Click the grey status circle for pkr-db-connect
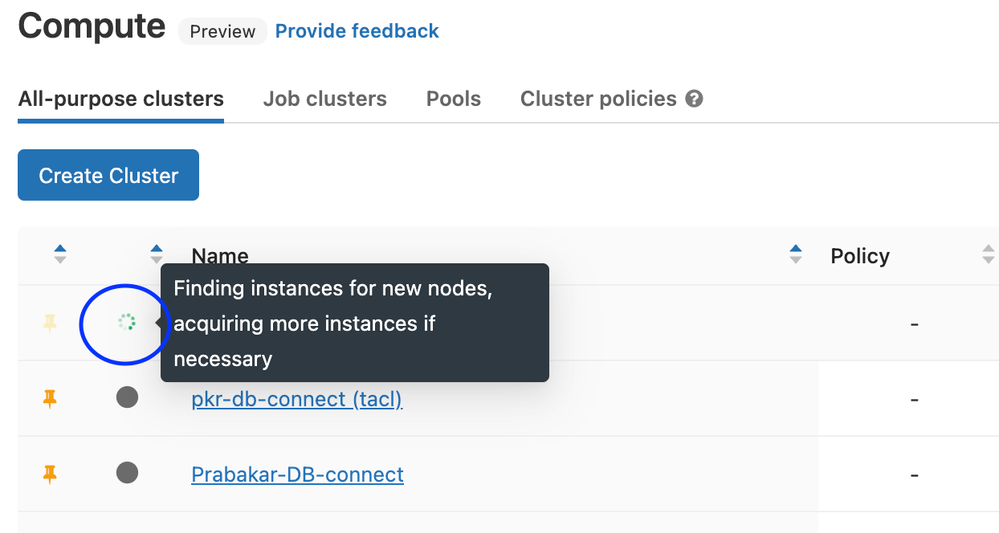This screenshot has width=999, height=533. 127,398
